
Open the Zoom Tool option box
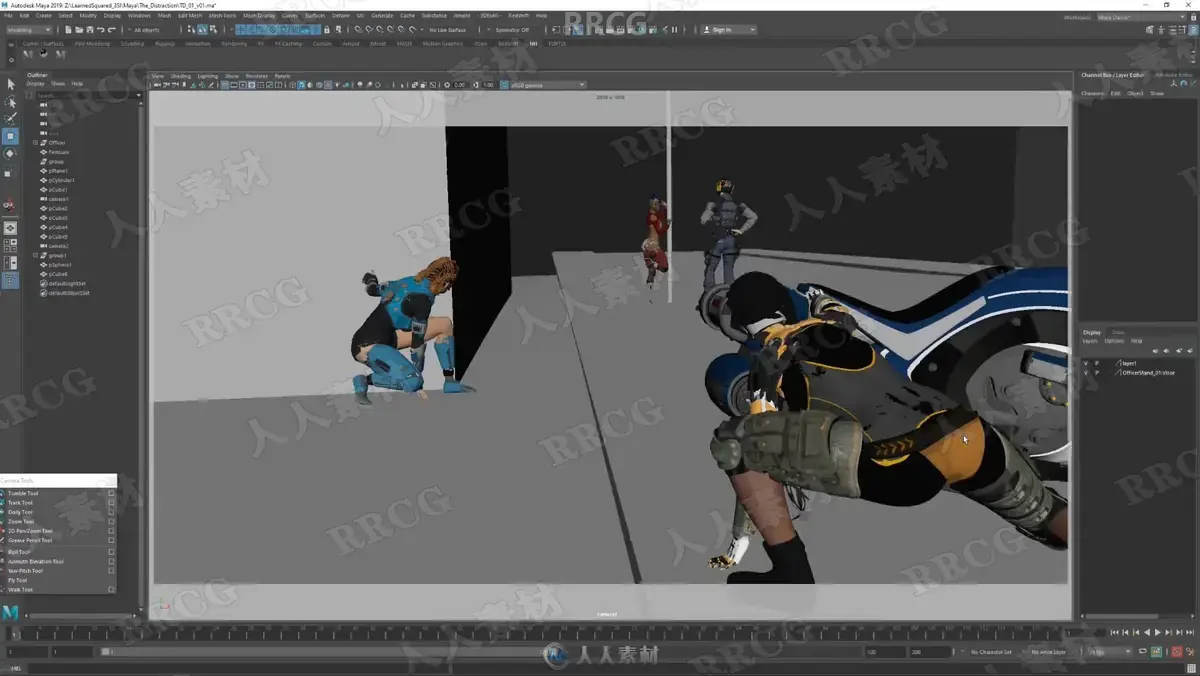[111, 521]
